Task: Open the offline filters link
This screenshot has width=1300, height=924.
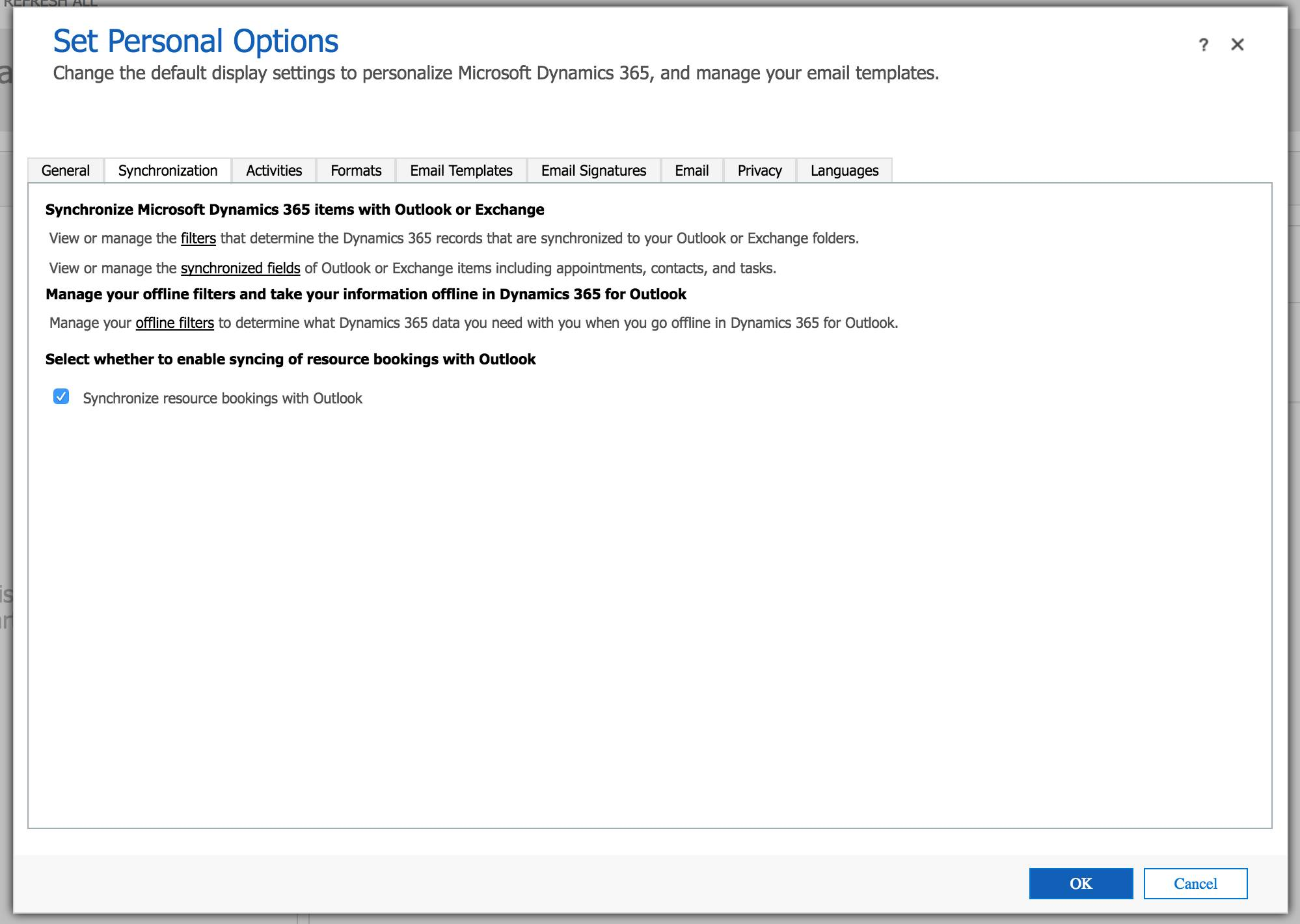Action: (x=174, y=323)
